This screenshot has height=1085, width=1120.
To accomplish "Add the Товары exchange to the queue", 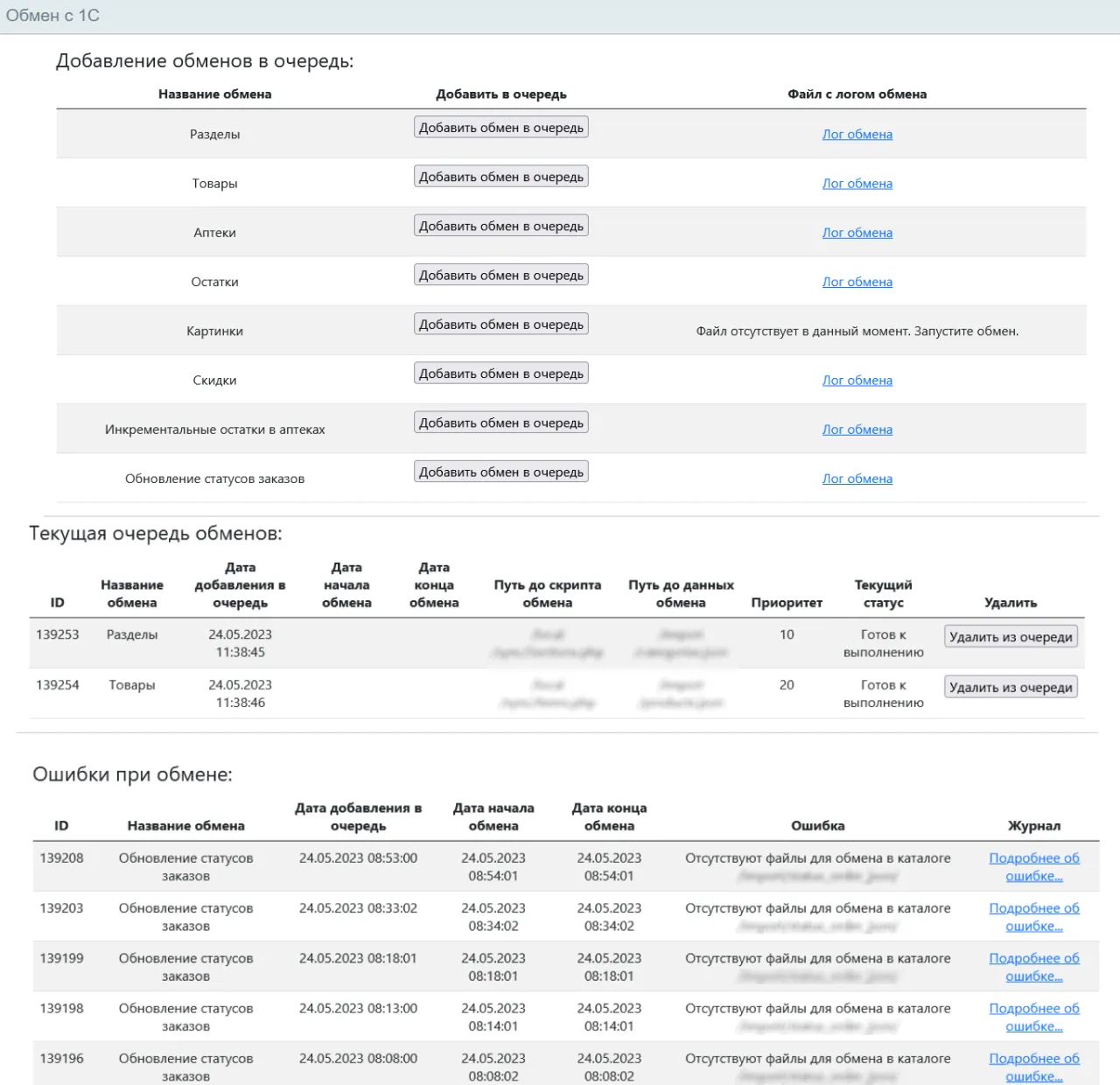I will pyautogui.click(x=500, y=177).
